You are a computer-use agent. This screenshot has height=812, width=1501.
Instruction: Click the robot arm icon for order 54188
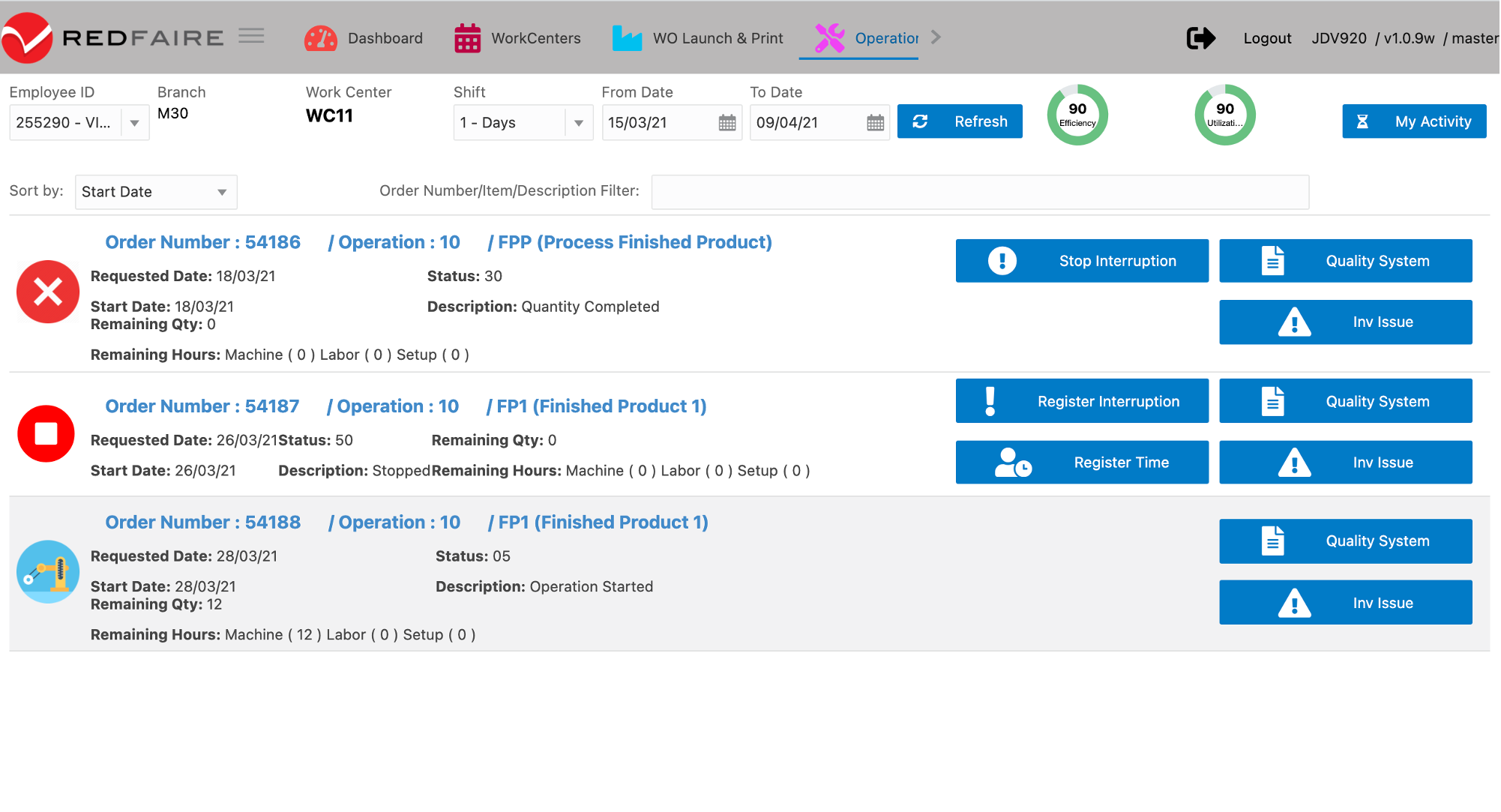[48, 572]
